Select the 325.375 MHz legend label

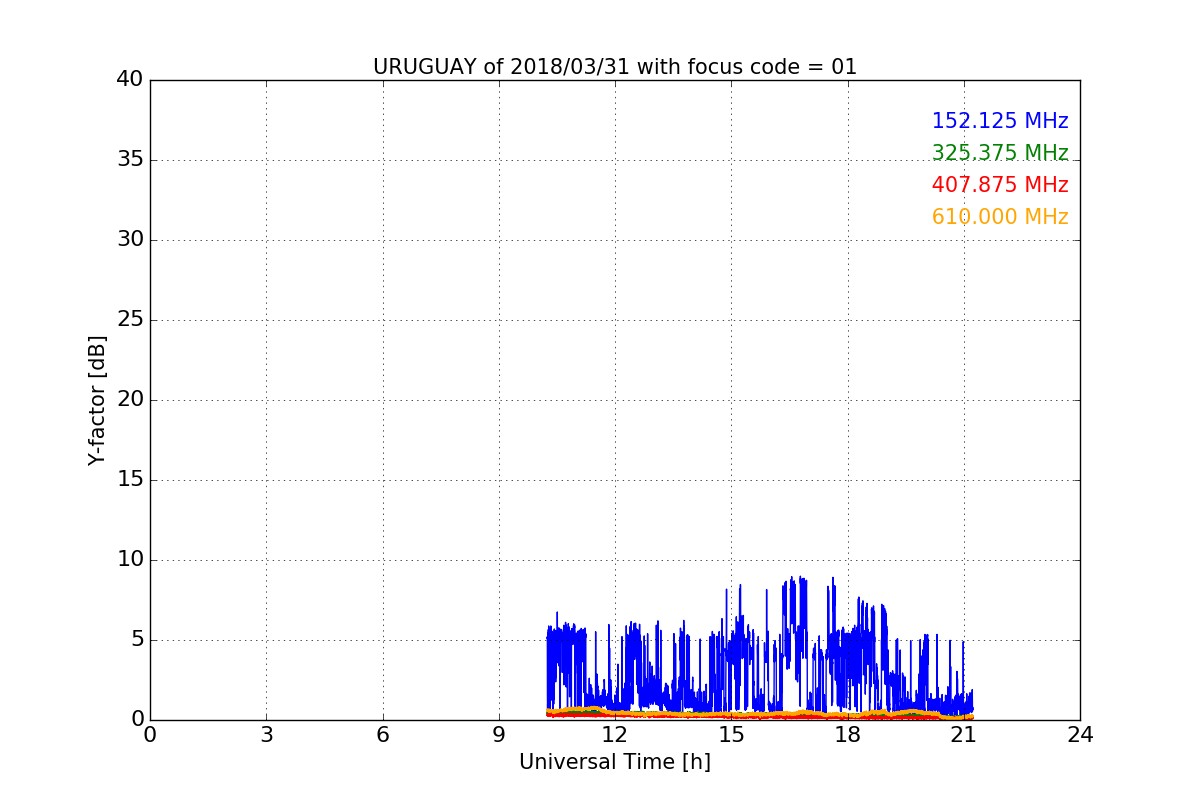point(1000,153)
